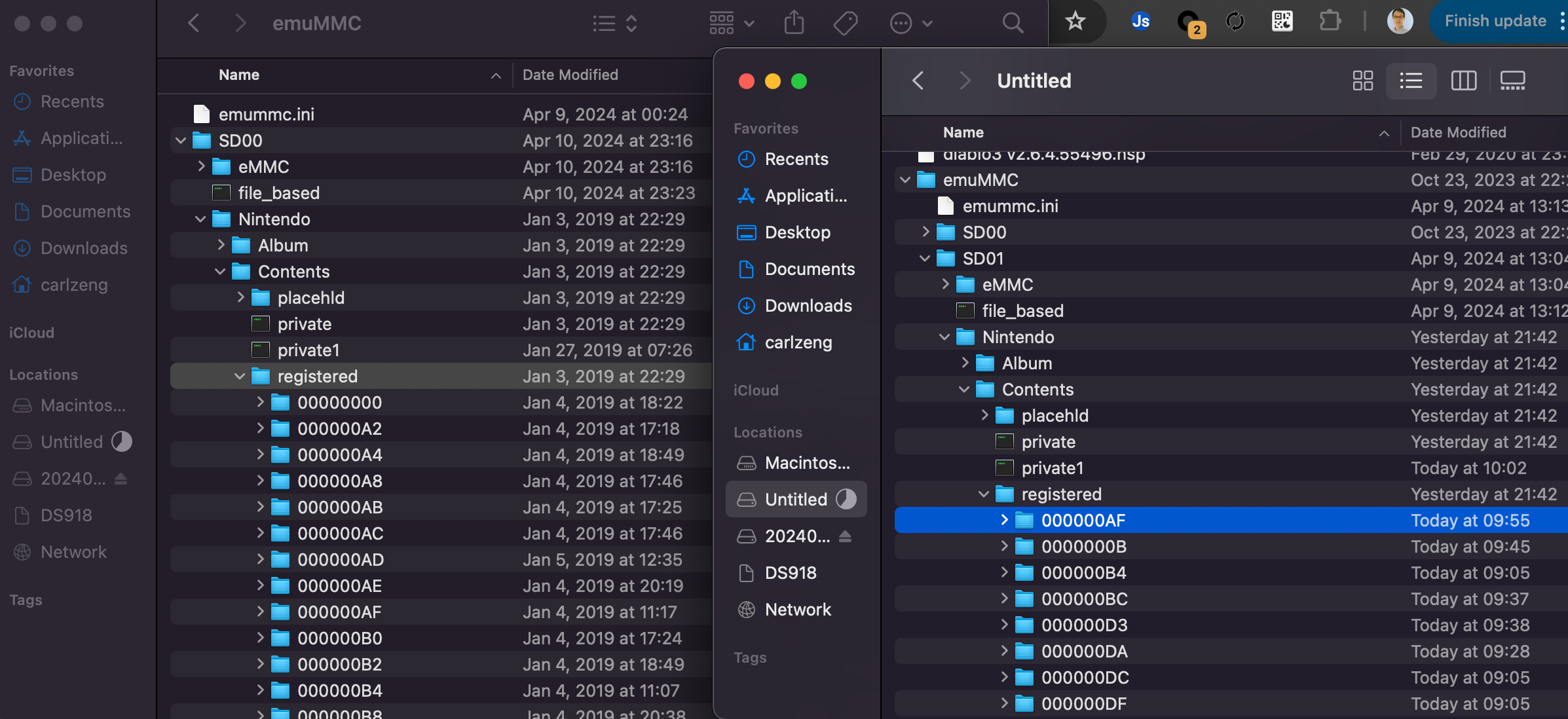1568x719 pixels.
Task: Expand SD00 folder in Untitled window
Action: [x=925, y=232]
